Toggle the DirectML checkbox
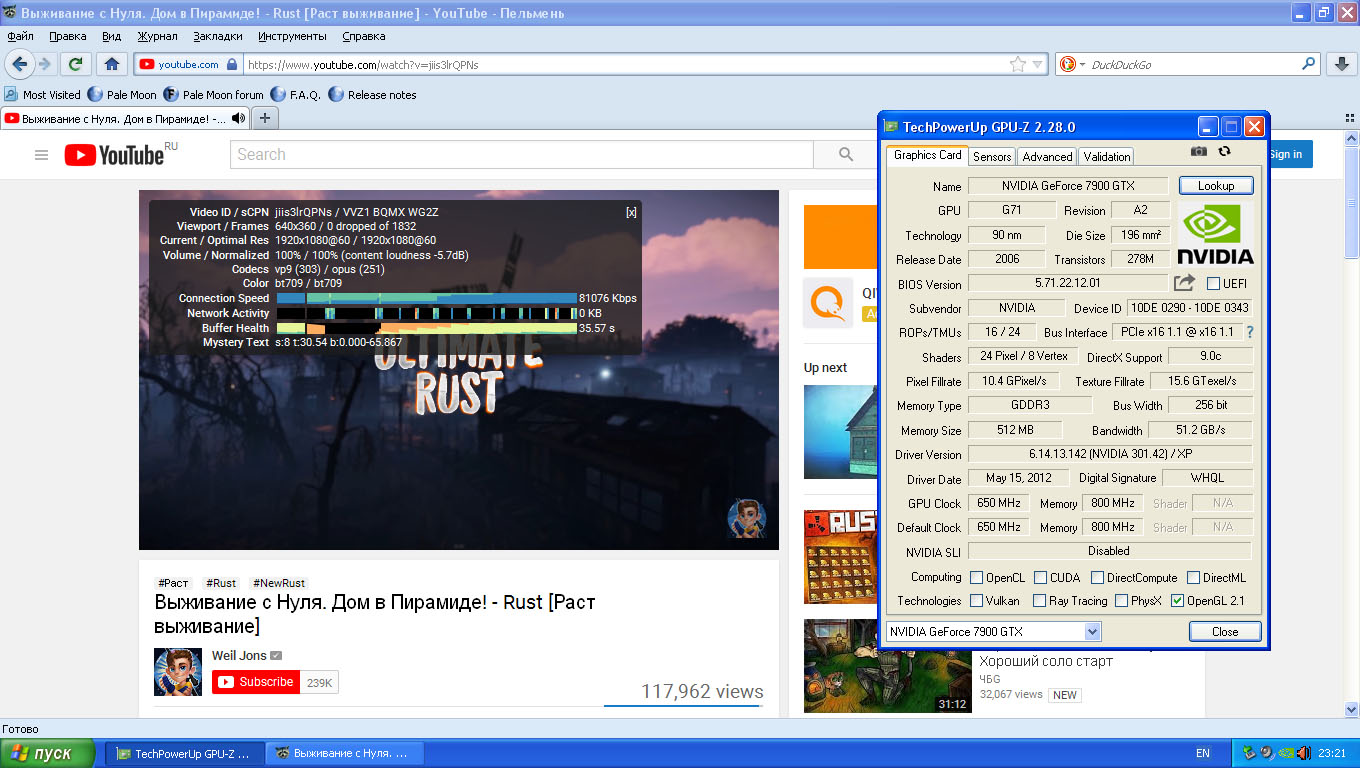 pyautogui.click(x=1193, y=577)
